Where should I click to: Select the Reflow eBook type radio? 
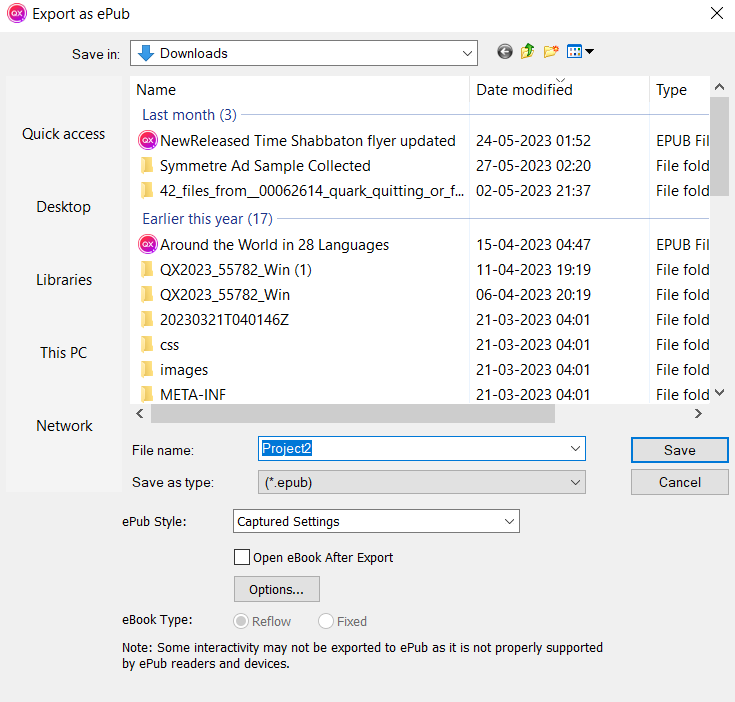coord(241,621)
